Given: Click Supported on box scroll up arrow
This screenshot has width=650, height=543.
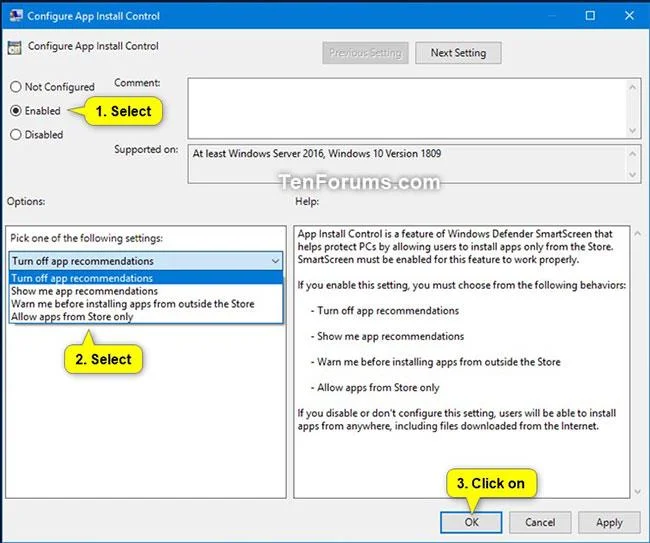Looking at the screenshot, I should [x=633, y=154].
